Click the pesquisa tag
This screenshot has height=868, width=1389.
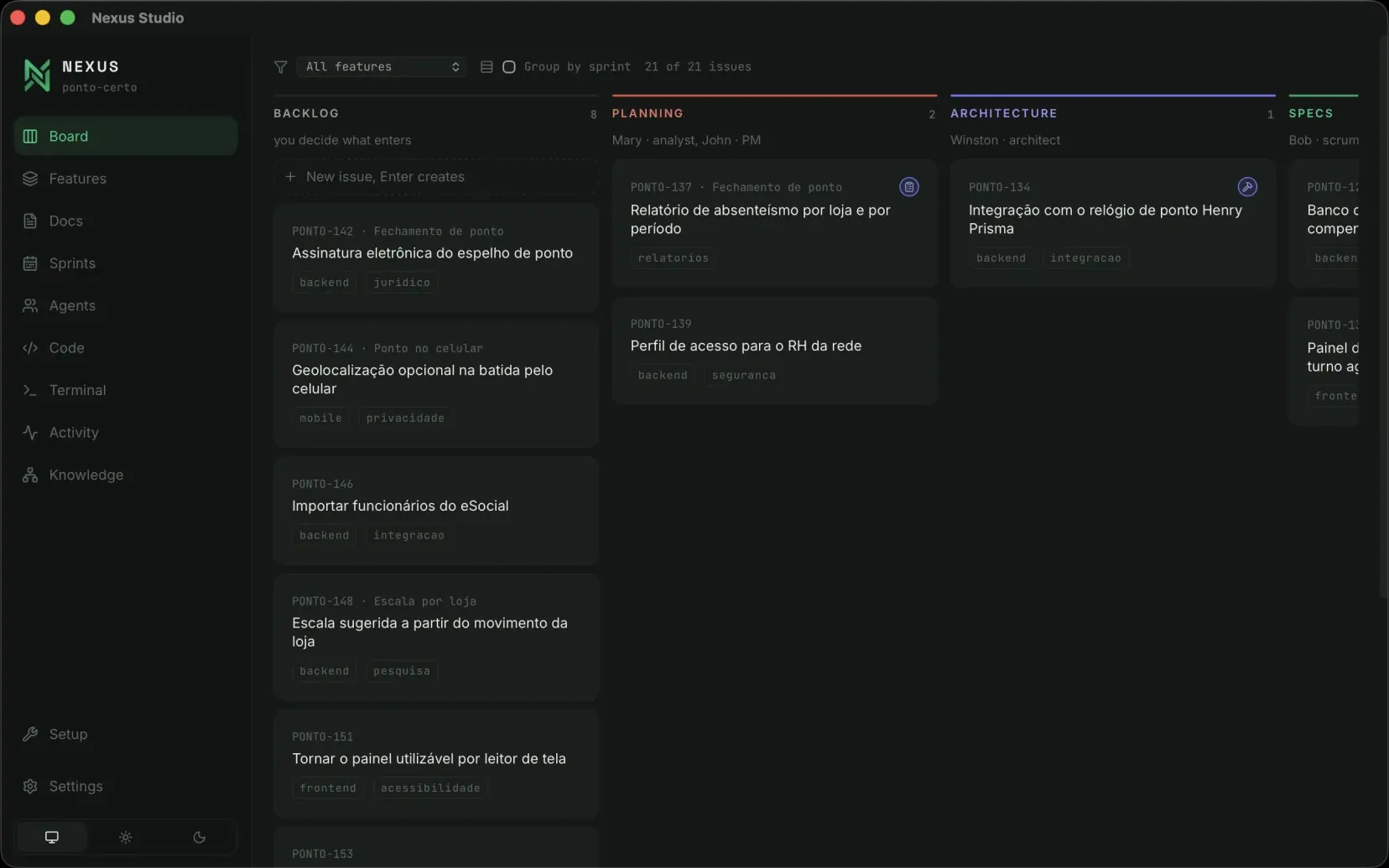pos(402,671)
